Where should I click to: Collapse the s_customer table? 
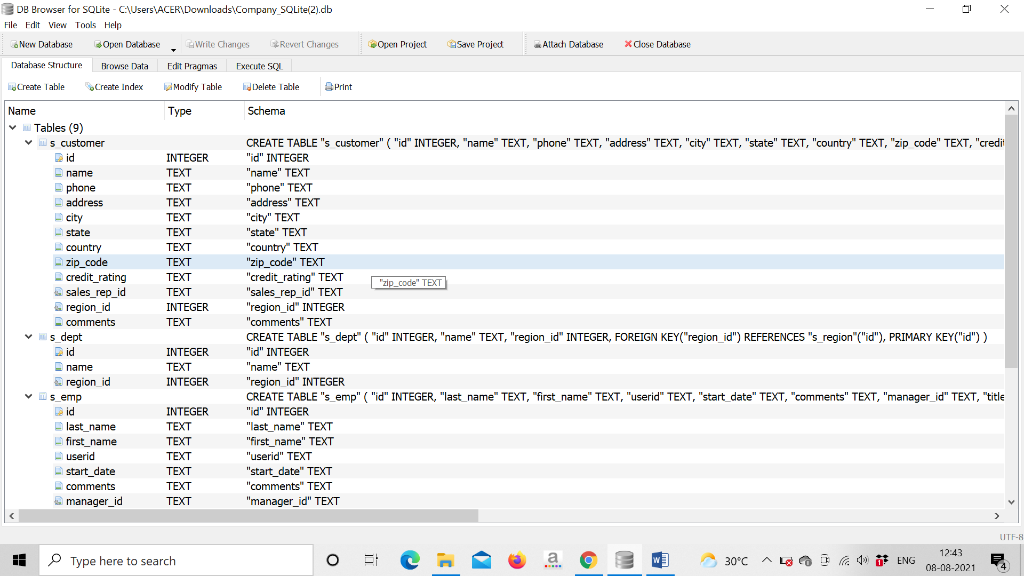pos(28,142)
